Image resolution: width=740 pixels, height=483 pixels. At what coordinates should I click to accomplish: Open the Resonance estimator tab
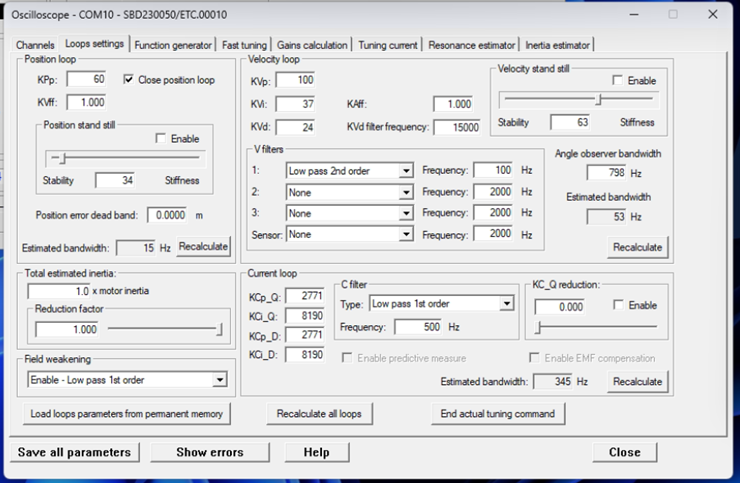(472, 45)
